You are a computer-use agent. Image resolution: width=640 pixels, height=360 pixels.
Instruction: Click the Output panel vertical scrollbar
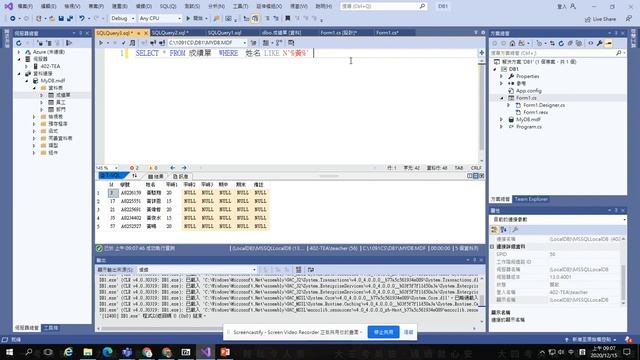coord(482,299)
